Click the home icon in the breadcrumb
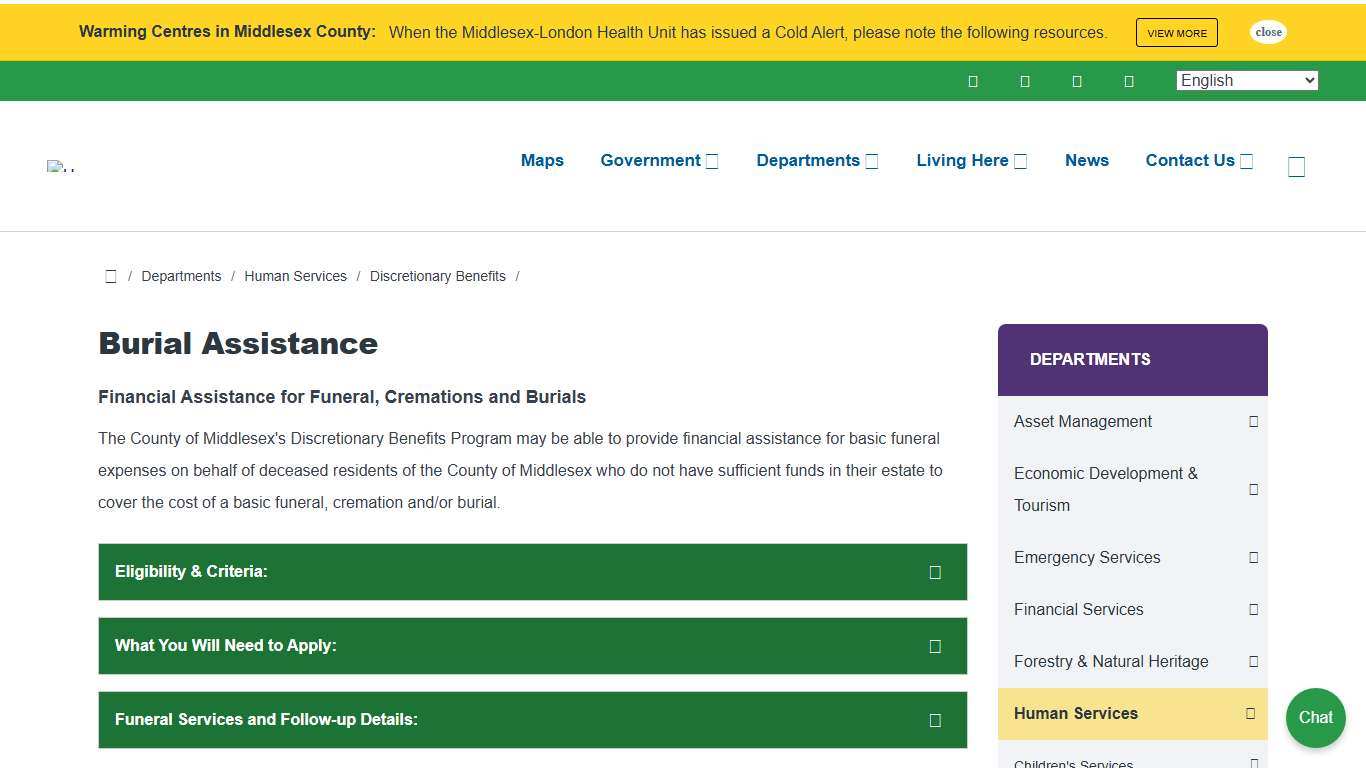Screen dimensions: 1366x768 point(111,277)
